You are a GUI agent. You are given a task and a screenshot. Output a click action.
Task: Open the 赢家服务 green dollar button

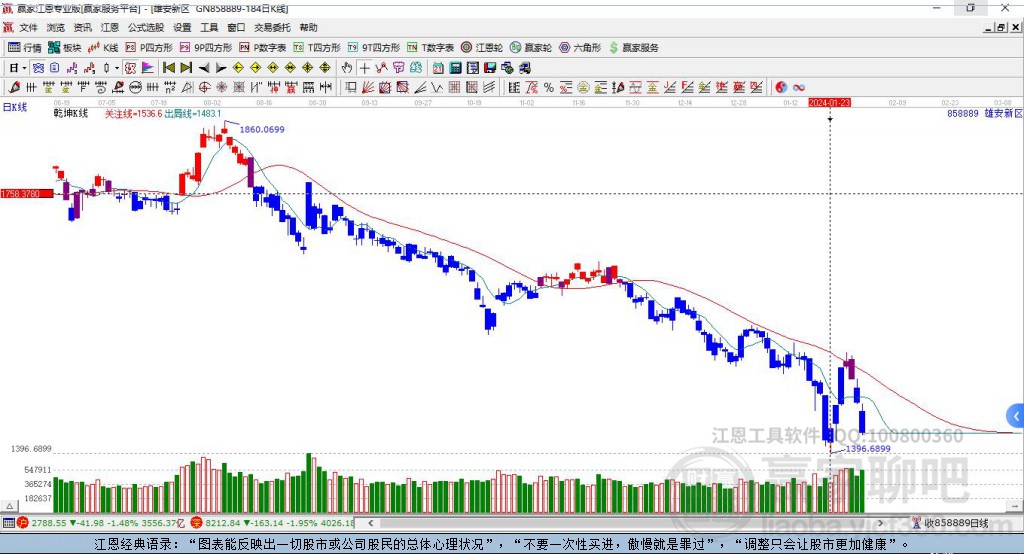click(x=634, y=48)
